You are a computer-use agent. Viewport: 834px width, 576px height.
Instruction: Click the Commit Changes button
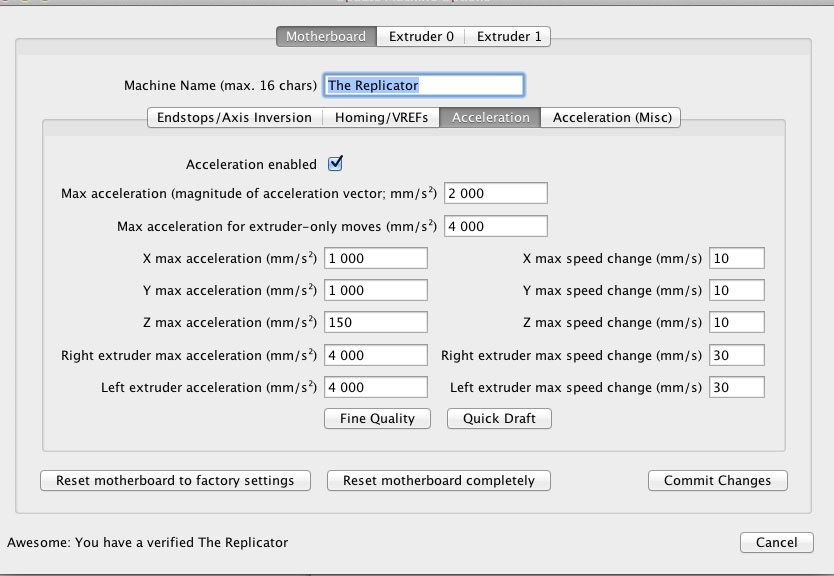coord(718,480)
